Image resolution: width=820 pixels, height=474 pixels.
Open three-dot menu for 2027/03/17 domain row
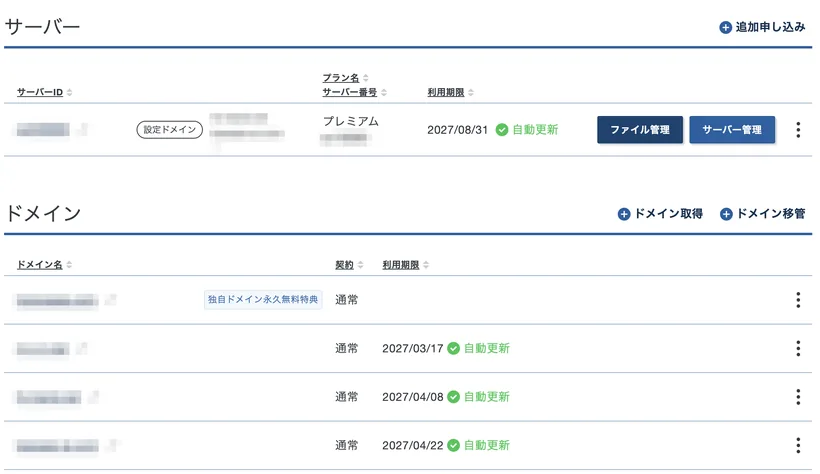click(x=798, y=348)
